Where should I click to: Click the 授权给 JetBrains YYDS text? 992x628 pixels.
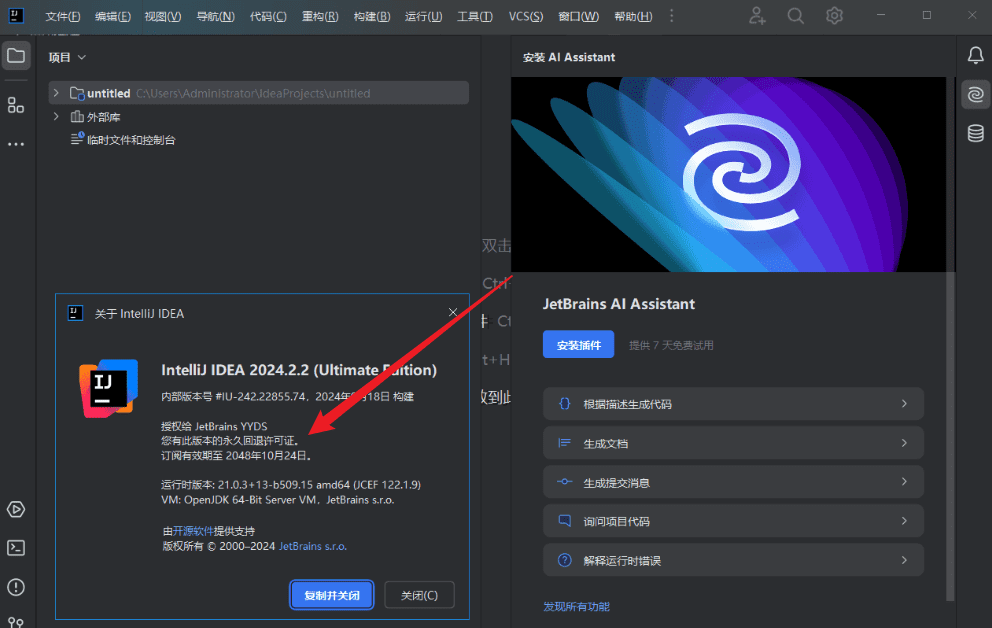click(x=214, y=426)
